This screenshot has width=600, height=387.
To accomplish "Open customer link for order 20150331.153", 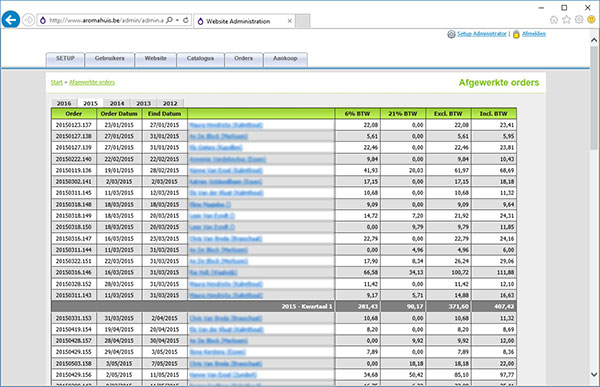I will point(225,318).
